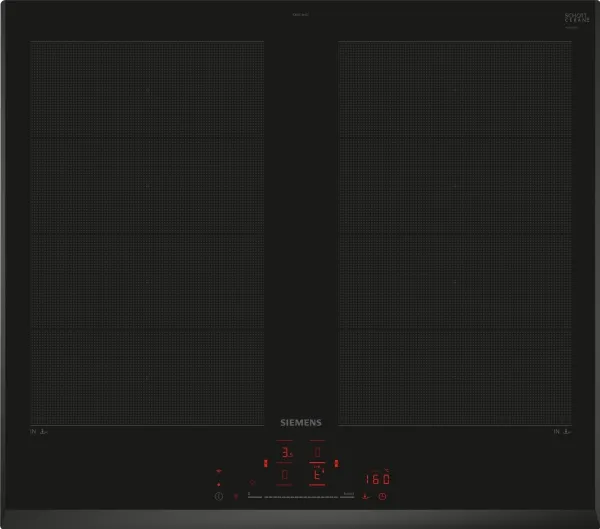Tap the boost end of the power slider
The height and width of the screenshot is (529, 600).
click(x=348, y=496)
